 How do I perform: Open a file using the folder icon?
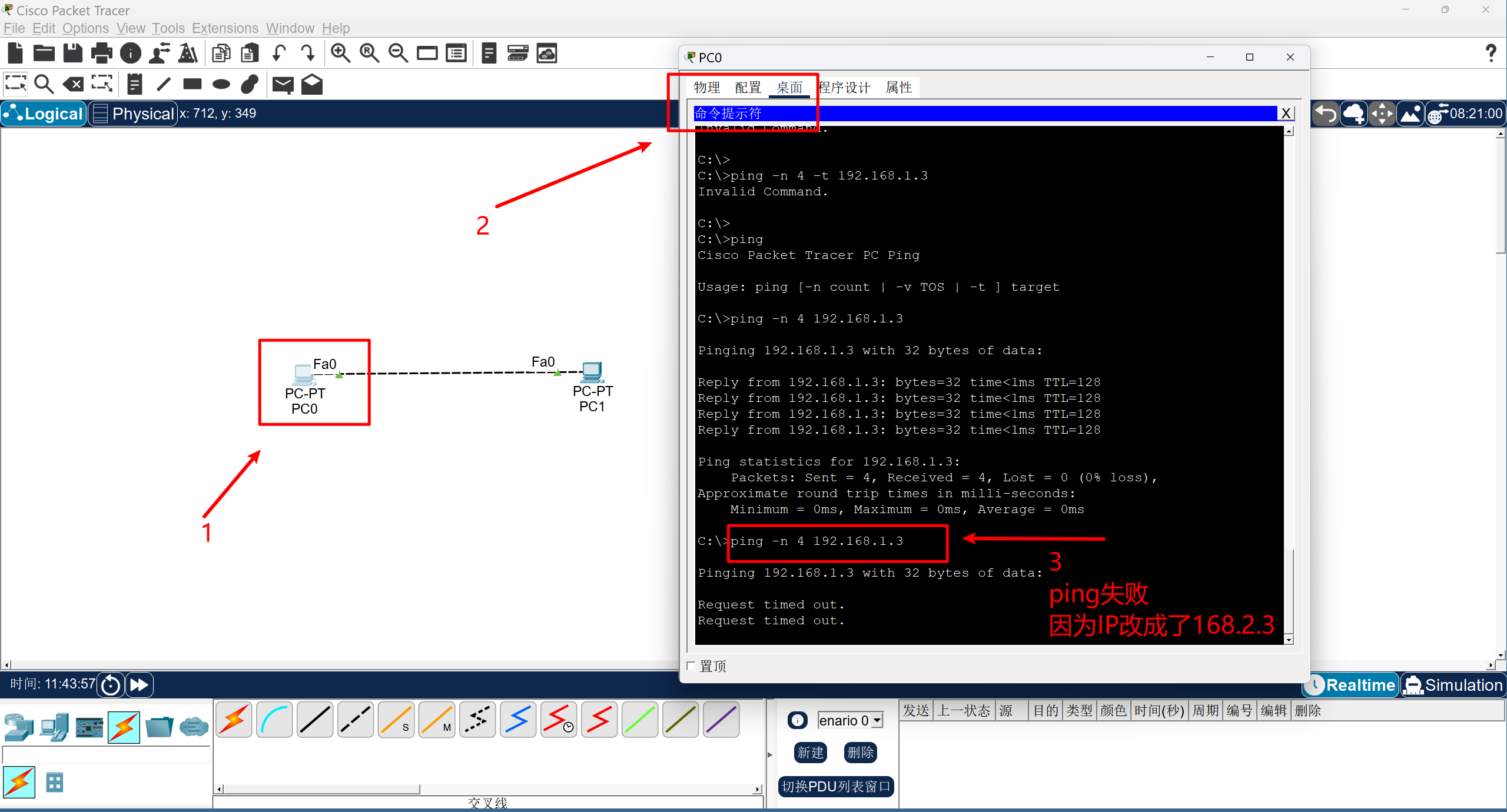click(x=44, y=54)
